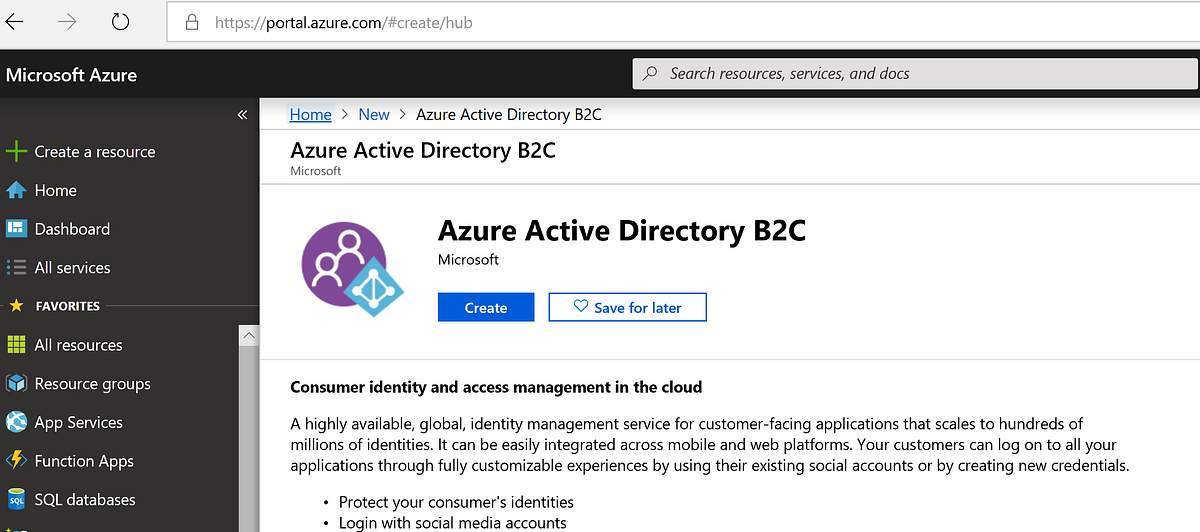Click the sidebar scrollbar up arrow
This screenshot has height=532, width=1200.
249,337
